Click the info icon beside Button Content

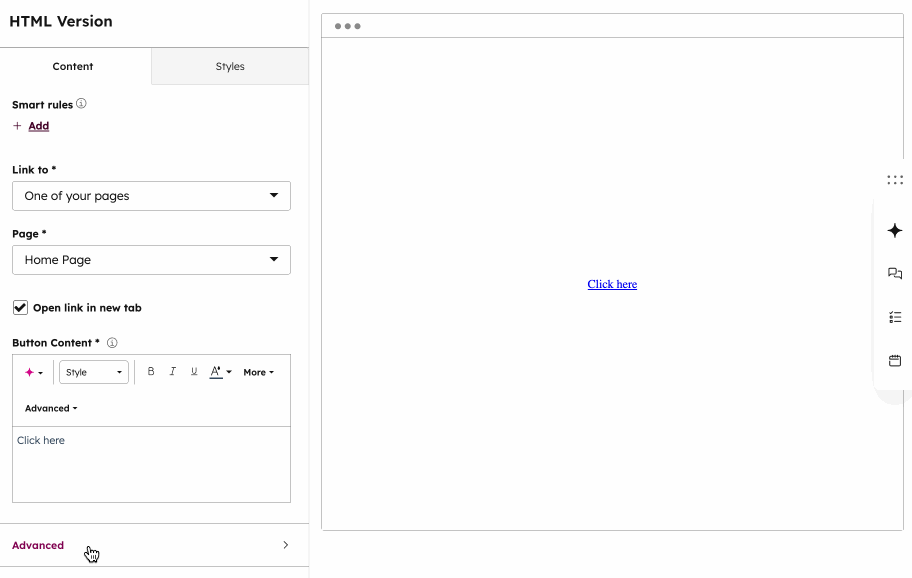pos(112,342)
